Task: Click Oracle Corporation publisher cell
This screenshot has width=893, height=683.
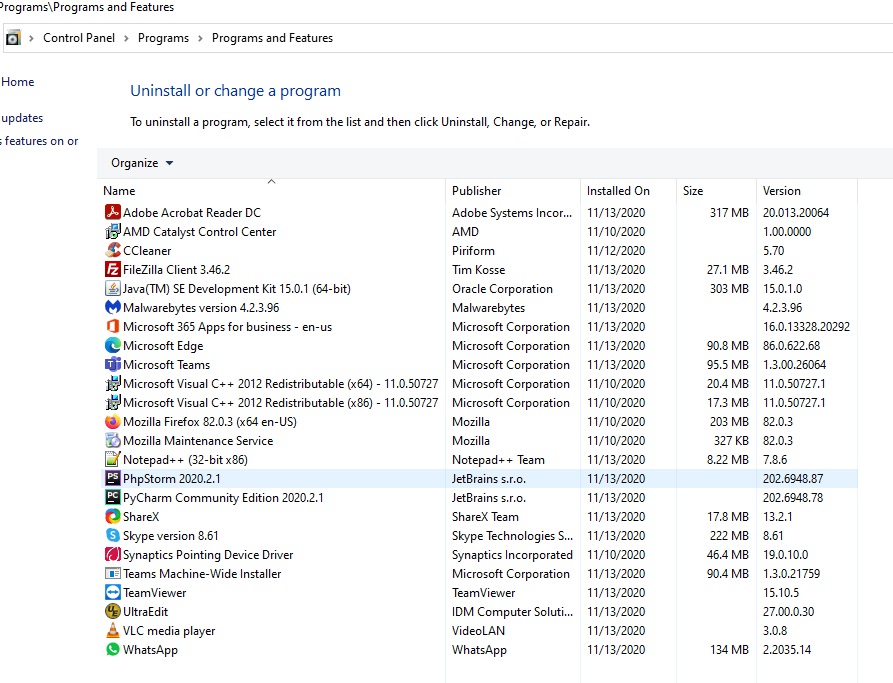Action: click(x=502, y=289)
